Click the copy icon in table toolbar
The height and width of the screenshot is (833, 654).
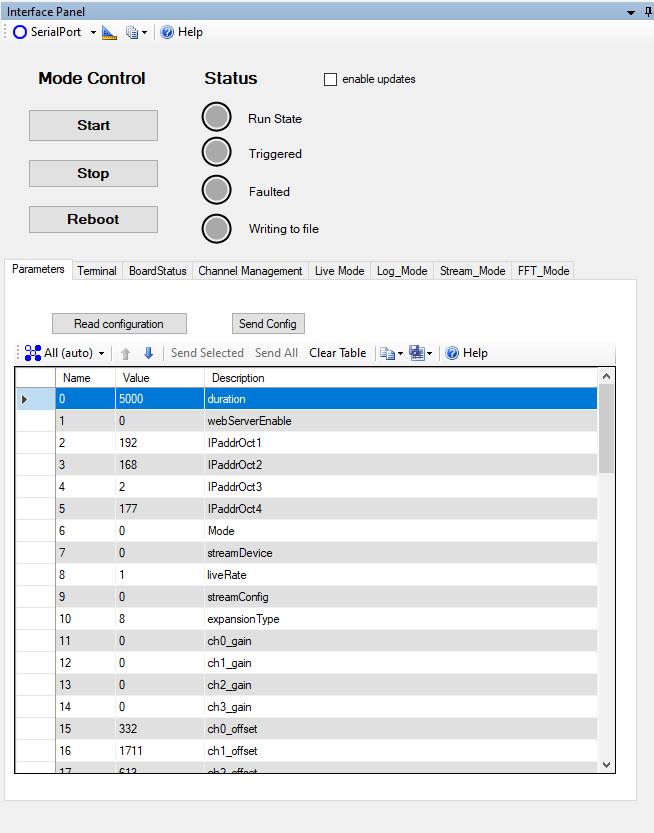tap(387, 353)
